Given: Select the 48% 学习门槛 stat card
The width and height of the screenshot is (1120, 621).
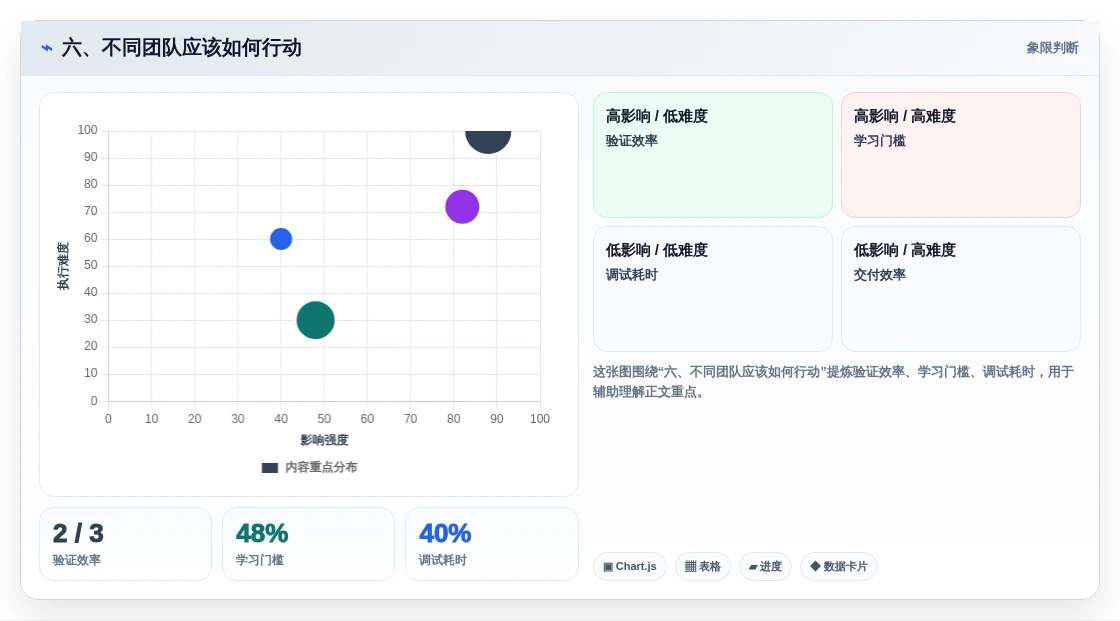Looking at the screenshot, I should coord(309,545).
